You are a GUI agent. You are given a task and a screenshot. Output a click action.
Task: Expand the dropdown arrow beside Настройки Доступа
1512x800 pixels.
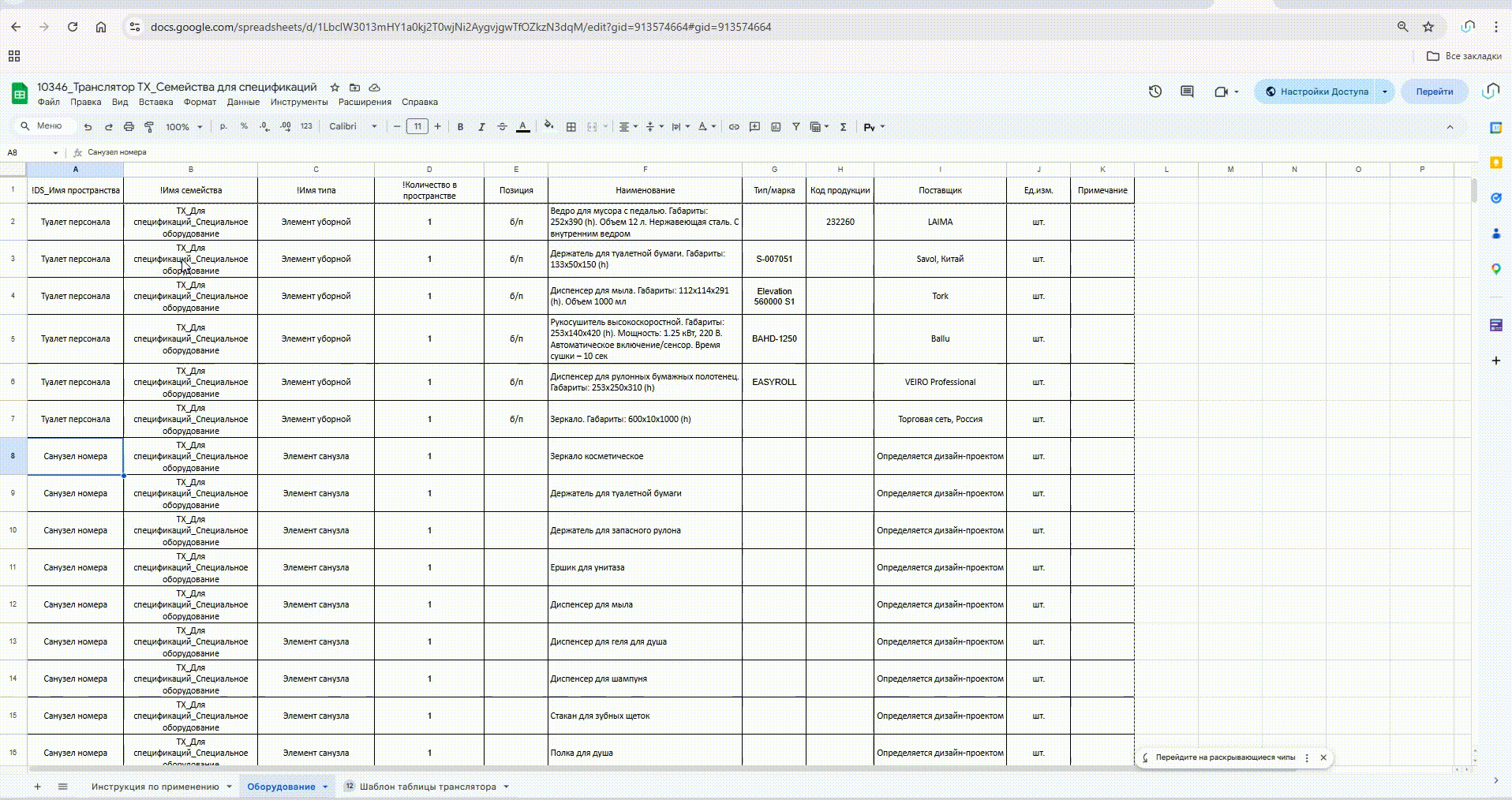pyautogui.click(x=1385, y=92)
